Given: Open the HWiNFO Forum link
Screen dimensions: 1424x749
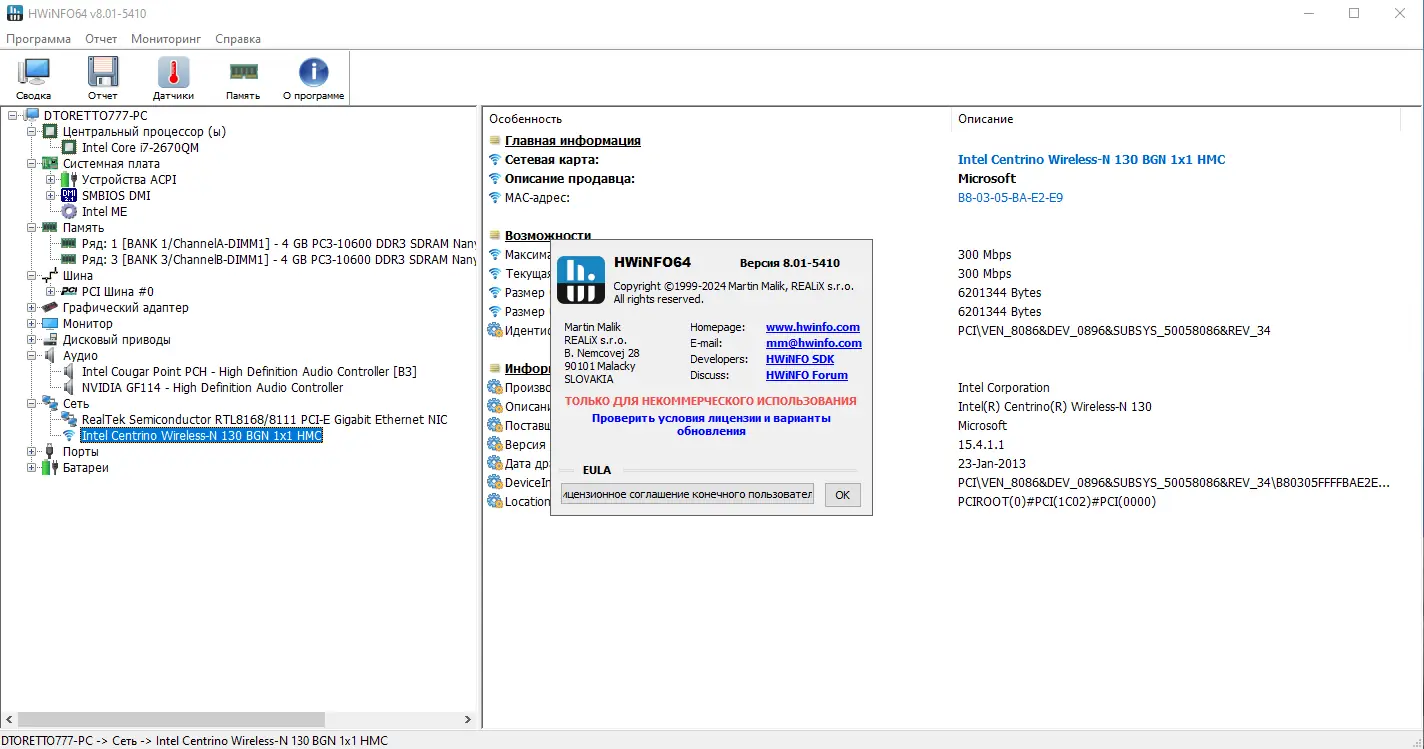Looking at the screenshot, I should click(807, 375).
